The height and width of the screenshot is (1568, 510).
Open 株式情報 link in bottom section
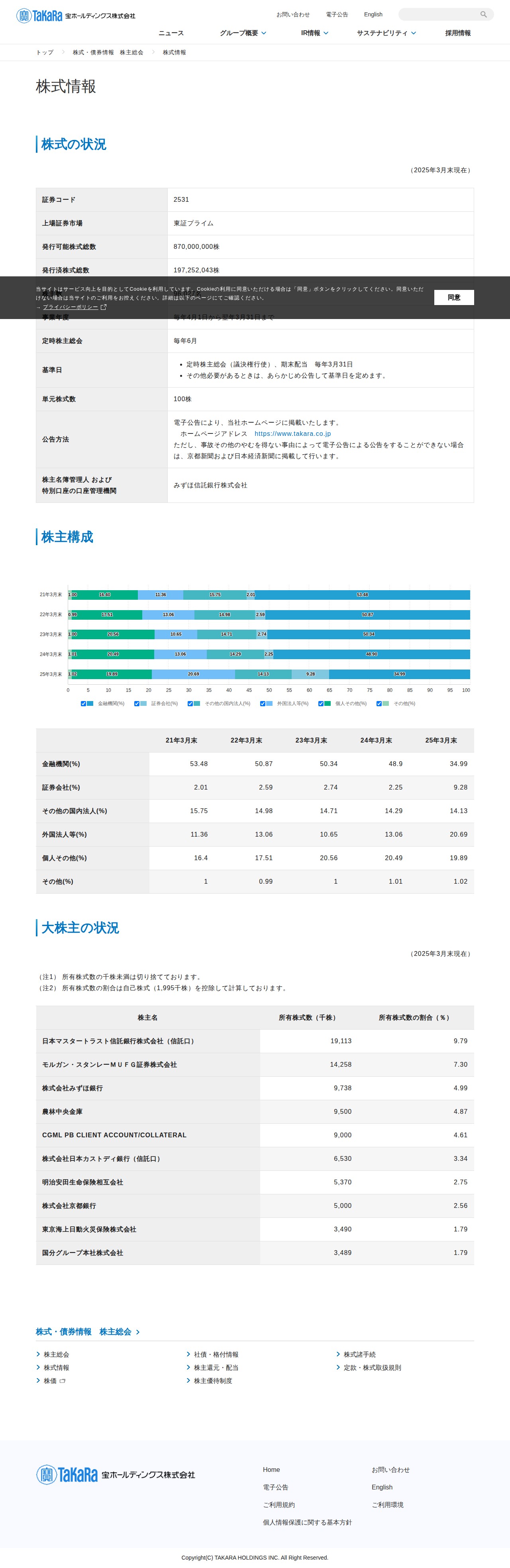(56, 1368)
